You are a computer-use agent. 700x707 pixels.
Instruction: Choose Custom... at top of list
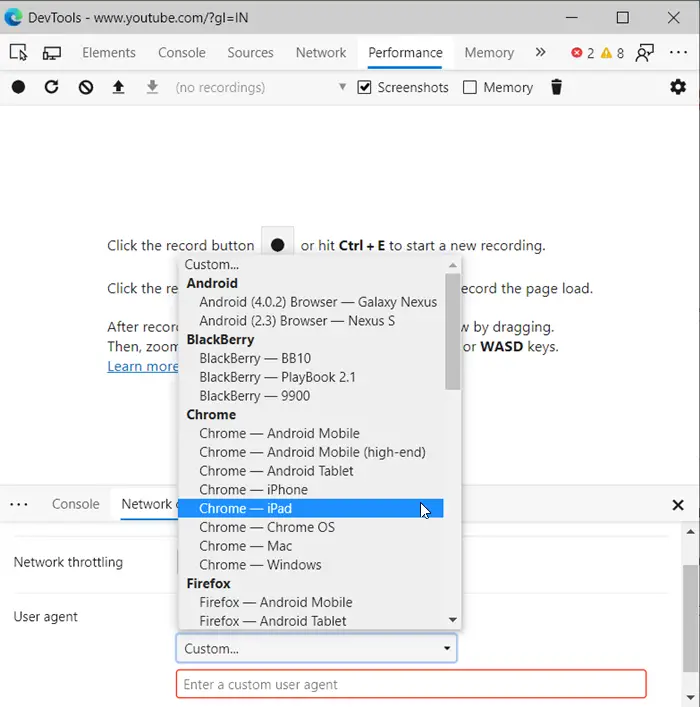tap(311, 264)
